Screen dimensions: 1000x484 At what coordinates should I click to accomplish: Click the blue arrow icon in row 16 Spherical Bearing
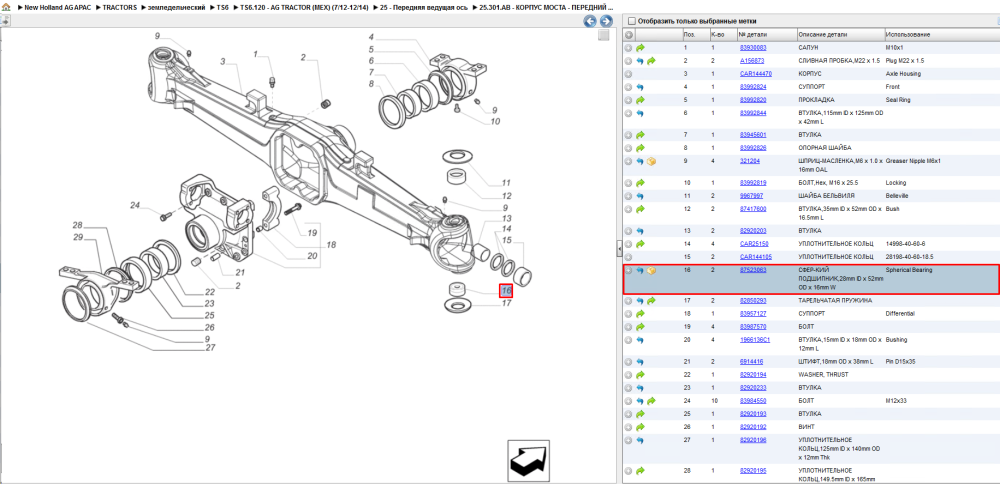pos(640,270)
